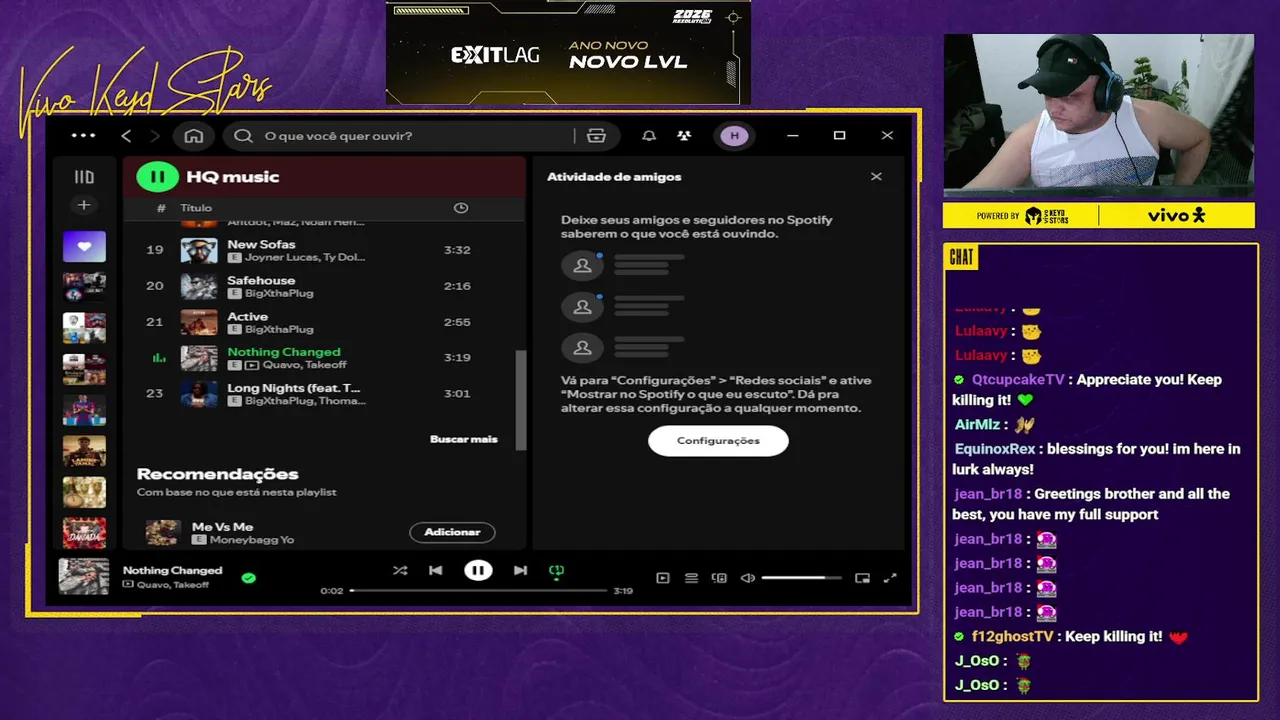Click the f12ghostTV username in chat
Viewport: 1280px width, 720px height.
coord(1012,636)
